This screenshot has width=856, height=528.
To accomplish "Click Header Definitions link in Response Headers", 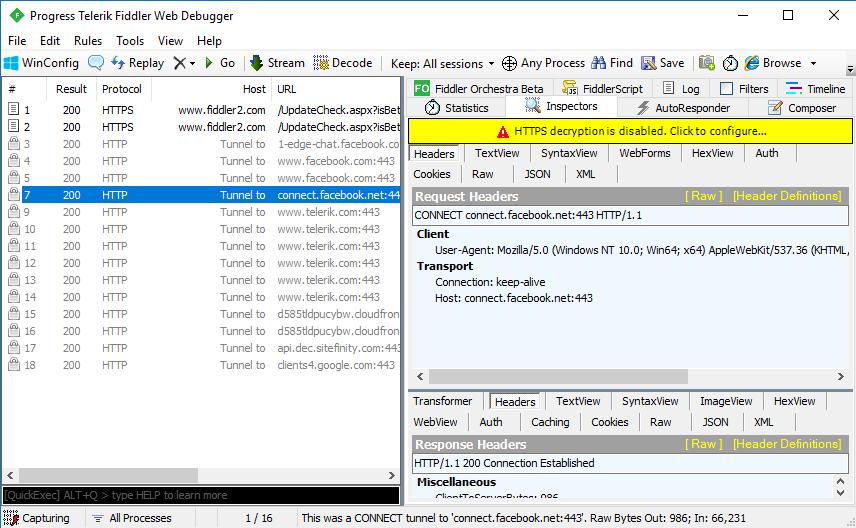I will 787,444.
